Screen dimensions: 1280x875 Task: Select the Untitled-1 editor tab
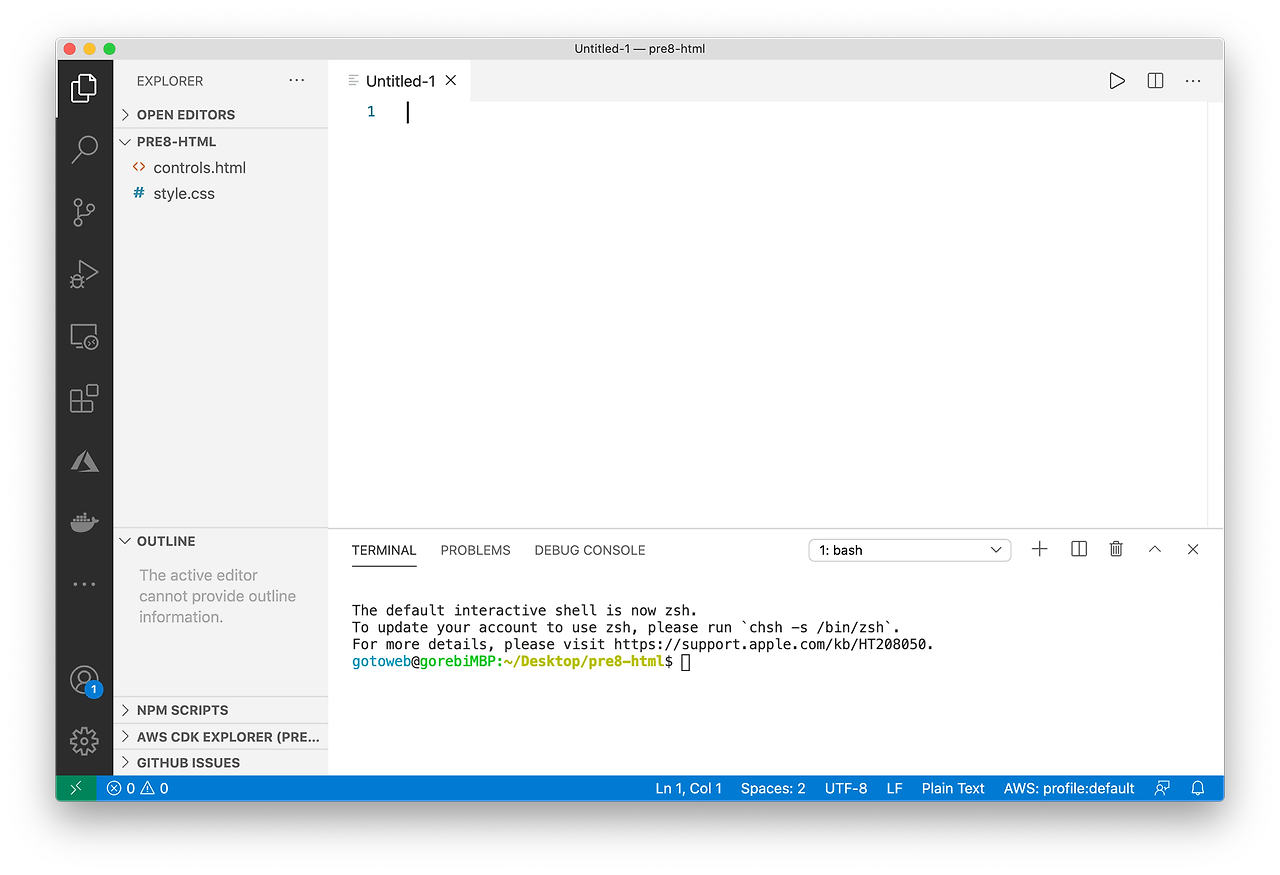tap(400, 81)
